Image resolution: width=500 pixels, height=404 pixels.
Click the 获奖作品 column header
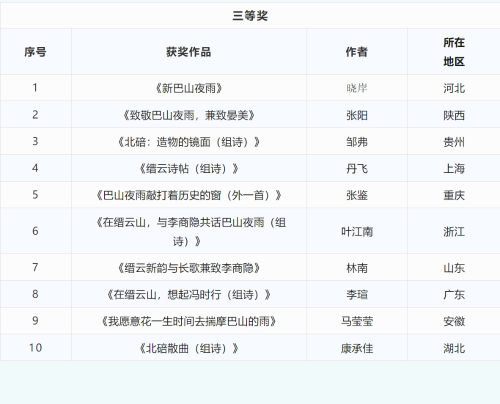pos(189,52)
